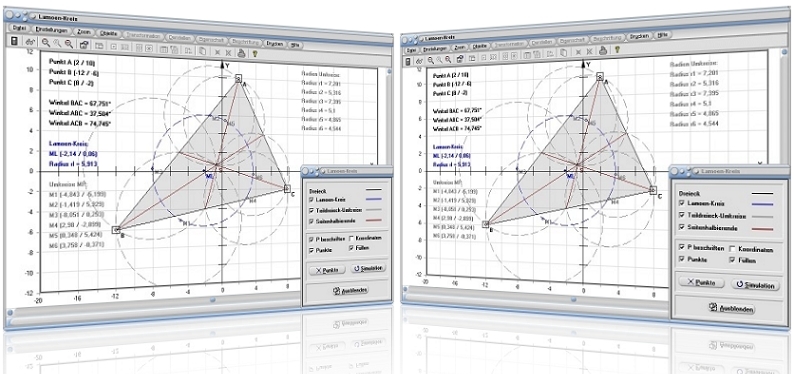Screen dimensions: 794x374
Task: Select triangle vertex B in the left graph
Action: click(x=115, y=230)
